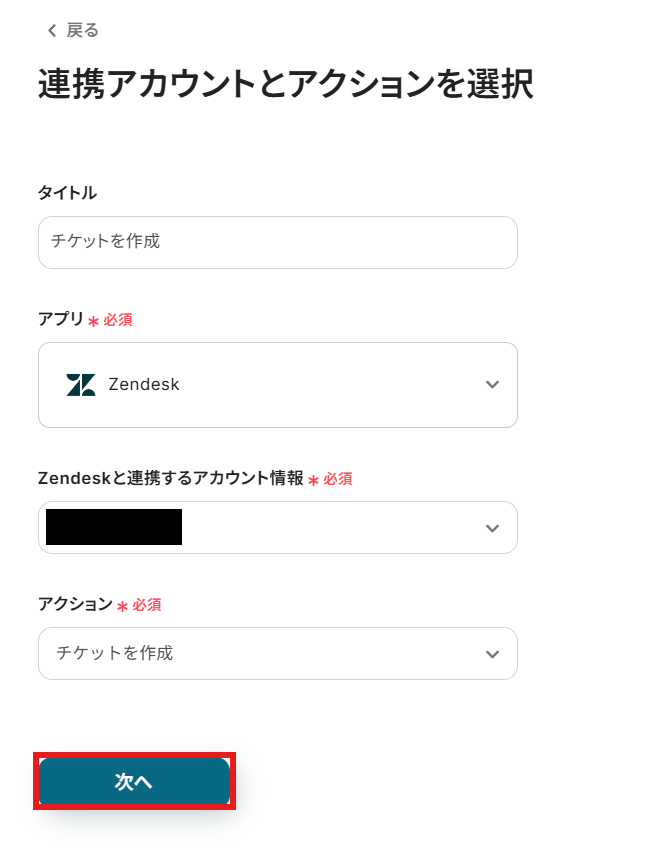Click the Zendesk logo icon

(81, 385)
